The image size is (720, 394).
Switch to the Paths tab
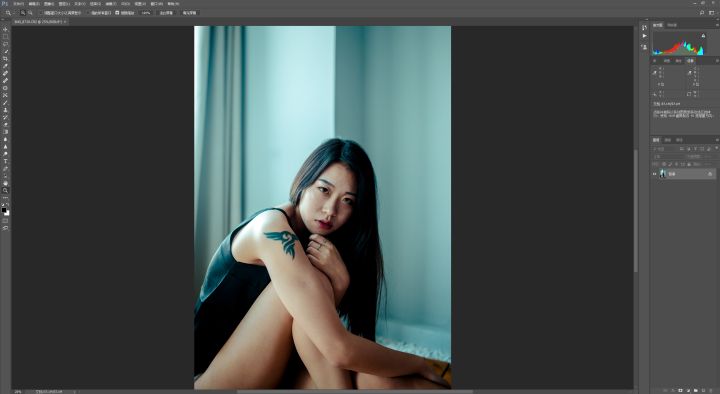(x=680, y=140)
